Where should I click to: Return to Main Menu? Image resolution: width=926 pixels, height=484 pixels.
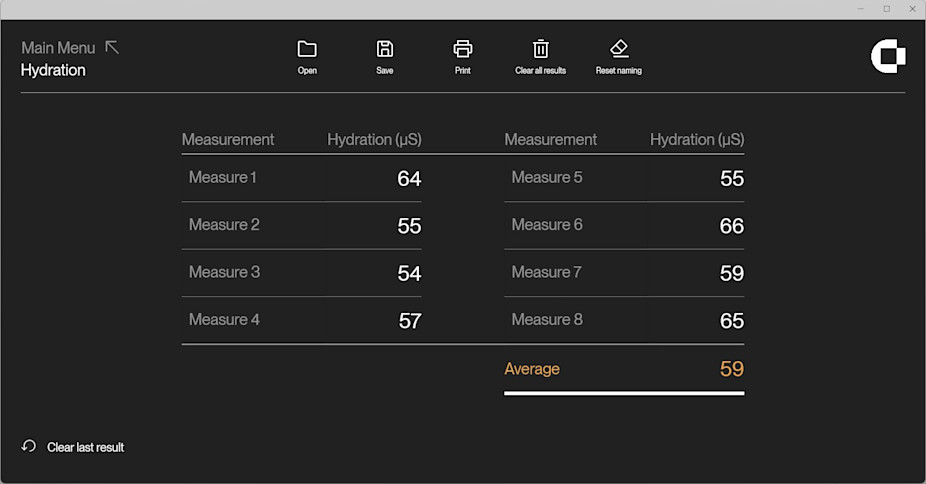(x=58, y=48)
